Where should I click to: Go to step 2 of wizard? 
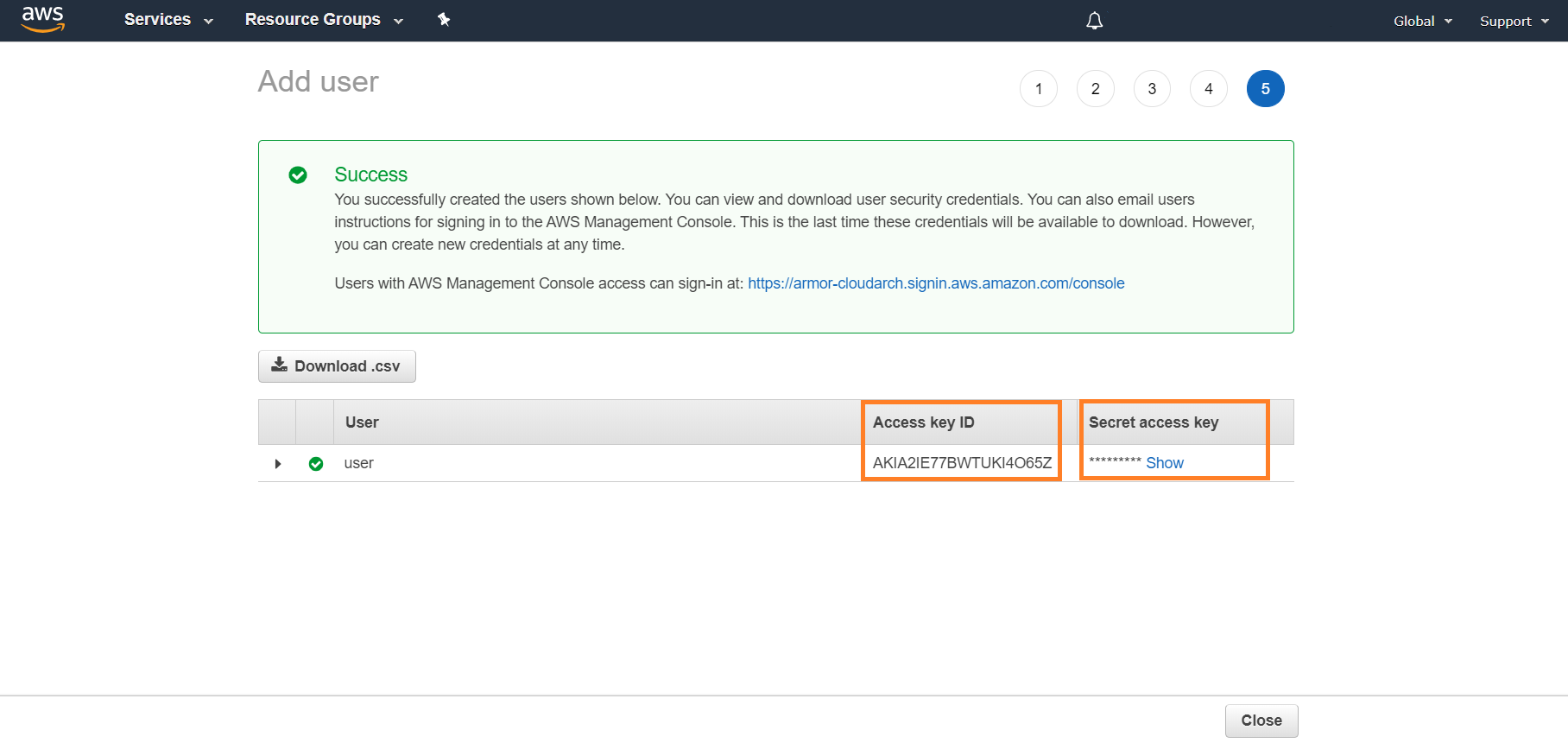1095,89
